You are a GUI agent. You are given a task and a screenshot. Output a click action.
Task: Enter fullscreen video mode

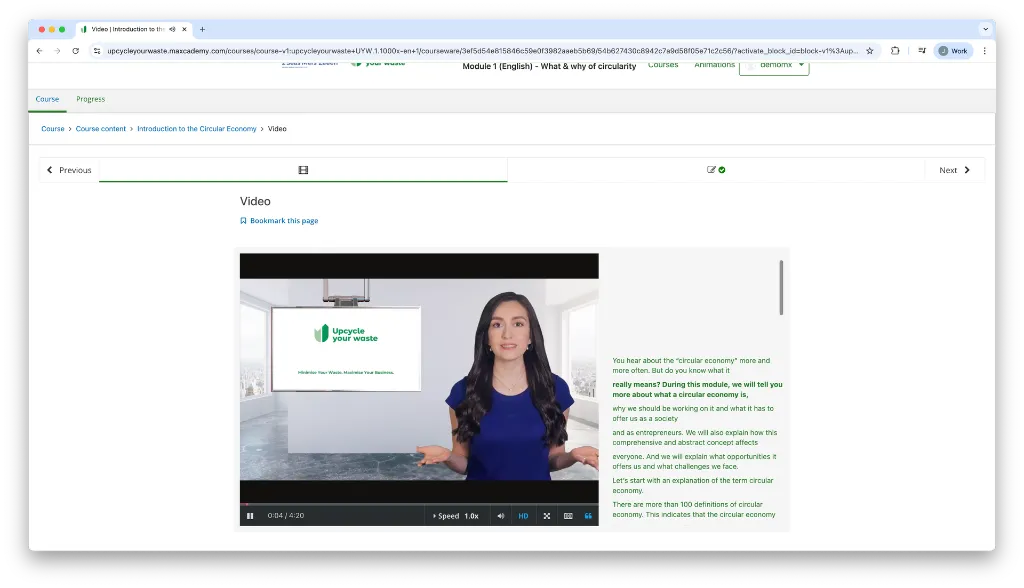[547, 516]
